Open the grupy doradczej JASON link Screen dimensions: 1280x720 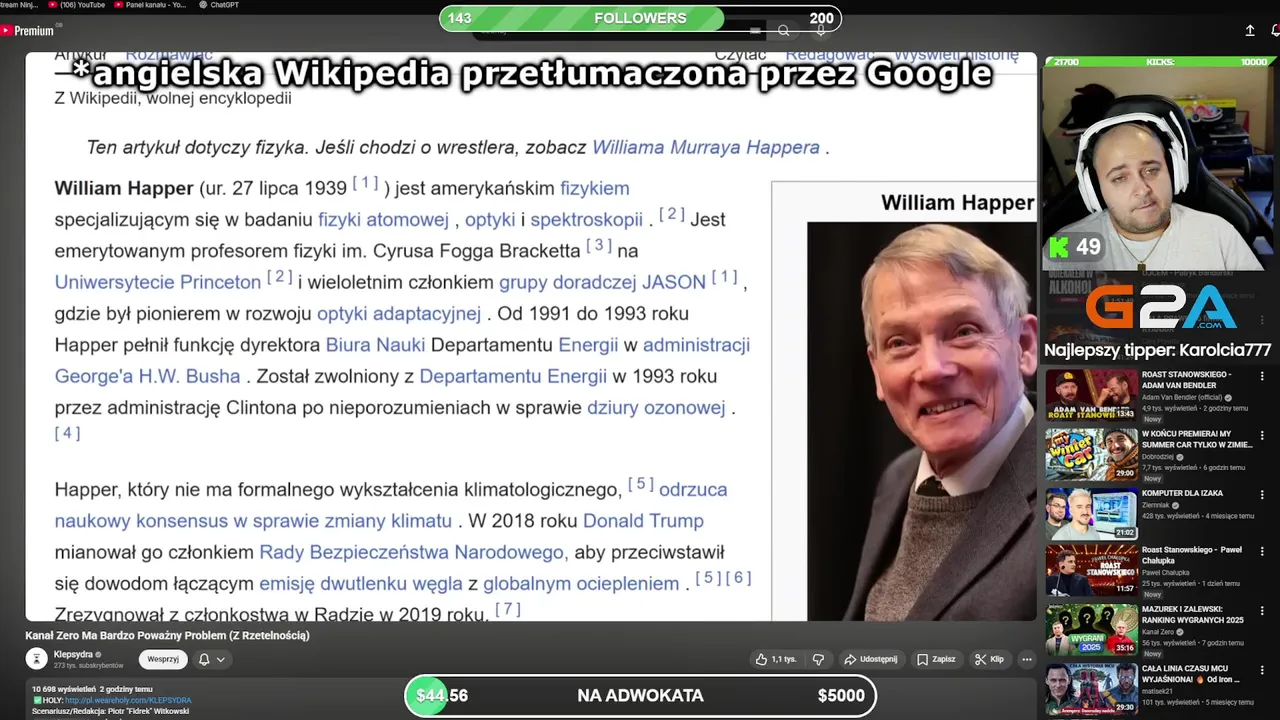coord(602,282)
